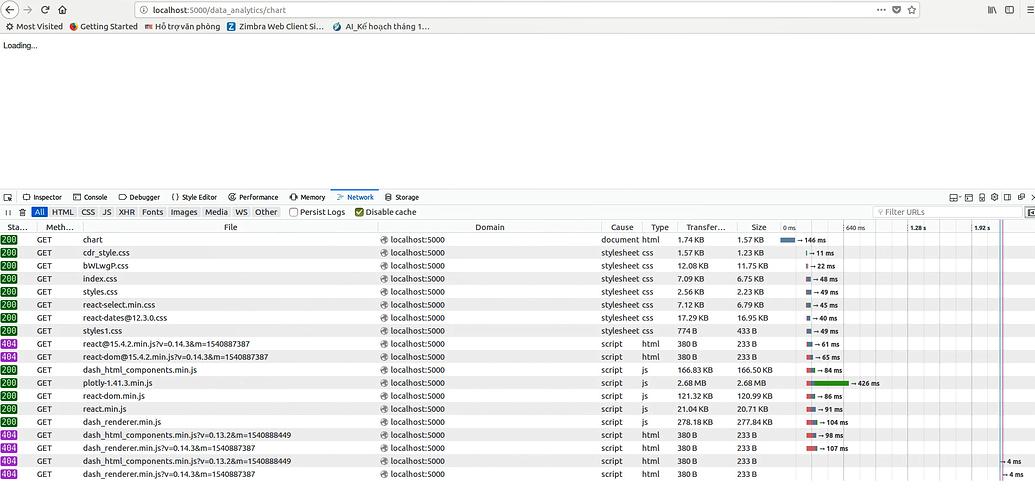The width and height of the screenshot is (1035, 496).
Task: Sort requests by Domain column header
Action: point(490,227)
